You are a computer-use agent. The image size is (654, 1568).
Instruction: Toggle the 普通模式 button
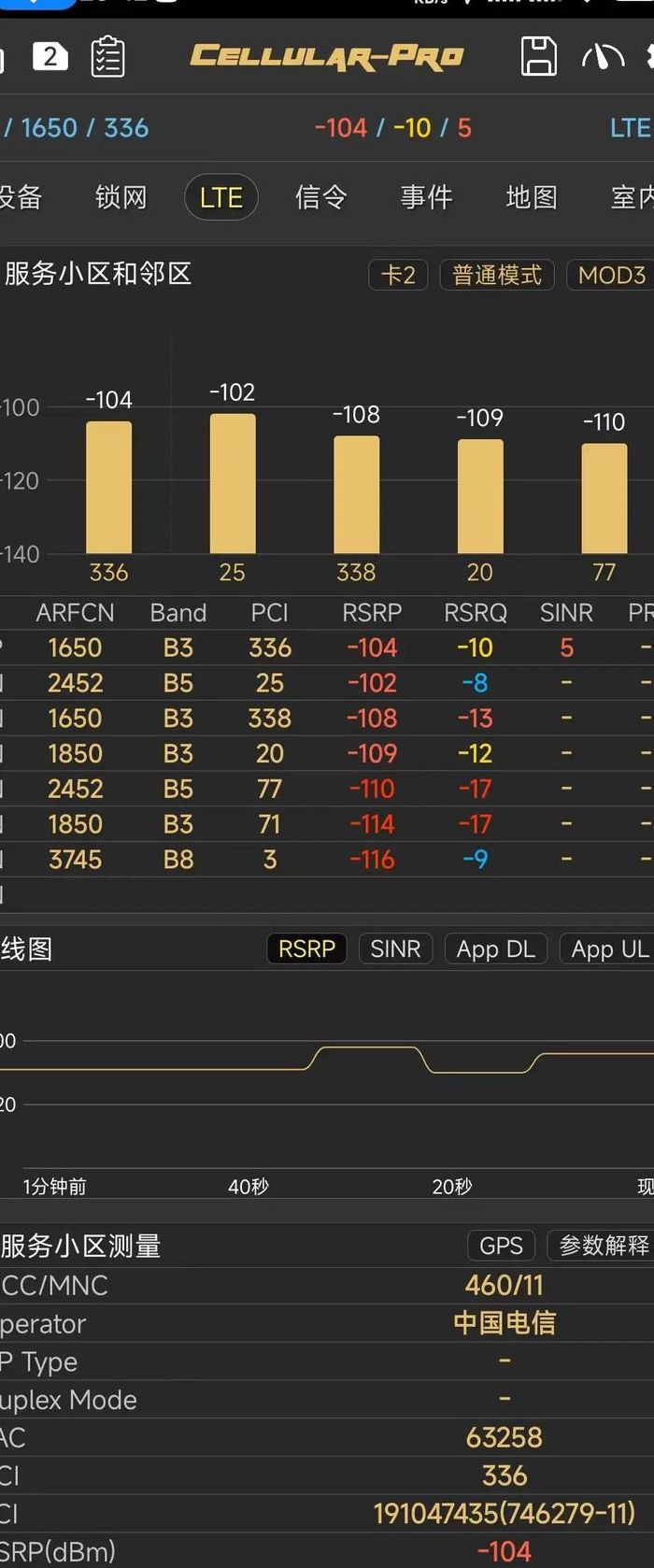tap(497, 275)
